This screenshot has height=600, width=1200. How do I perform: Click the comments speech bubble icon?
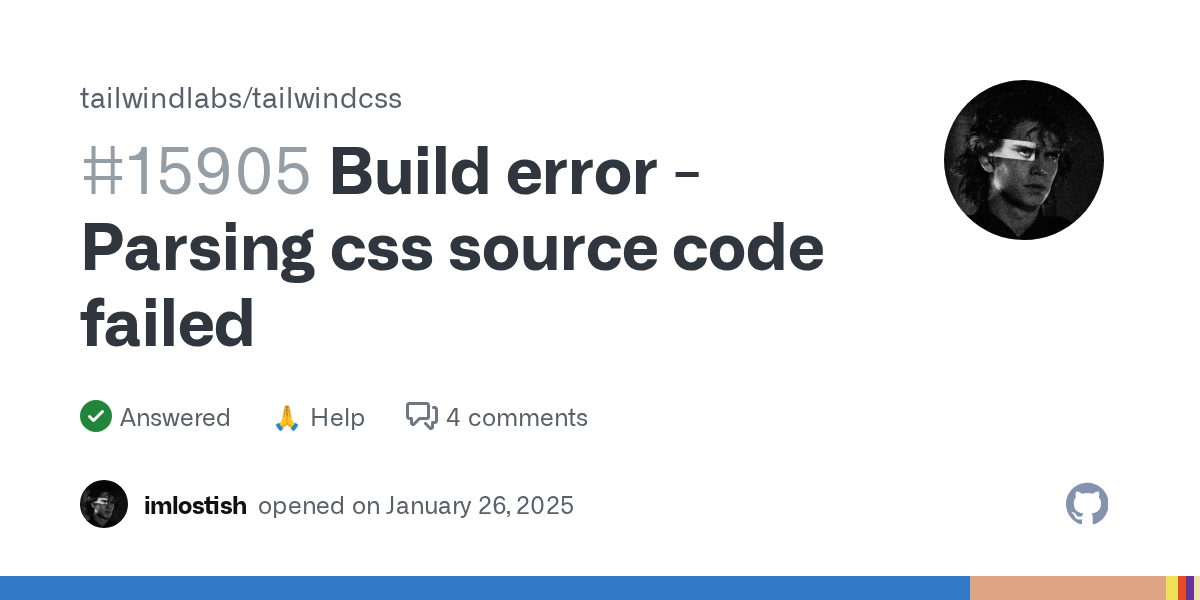coord(421,416)
